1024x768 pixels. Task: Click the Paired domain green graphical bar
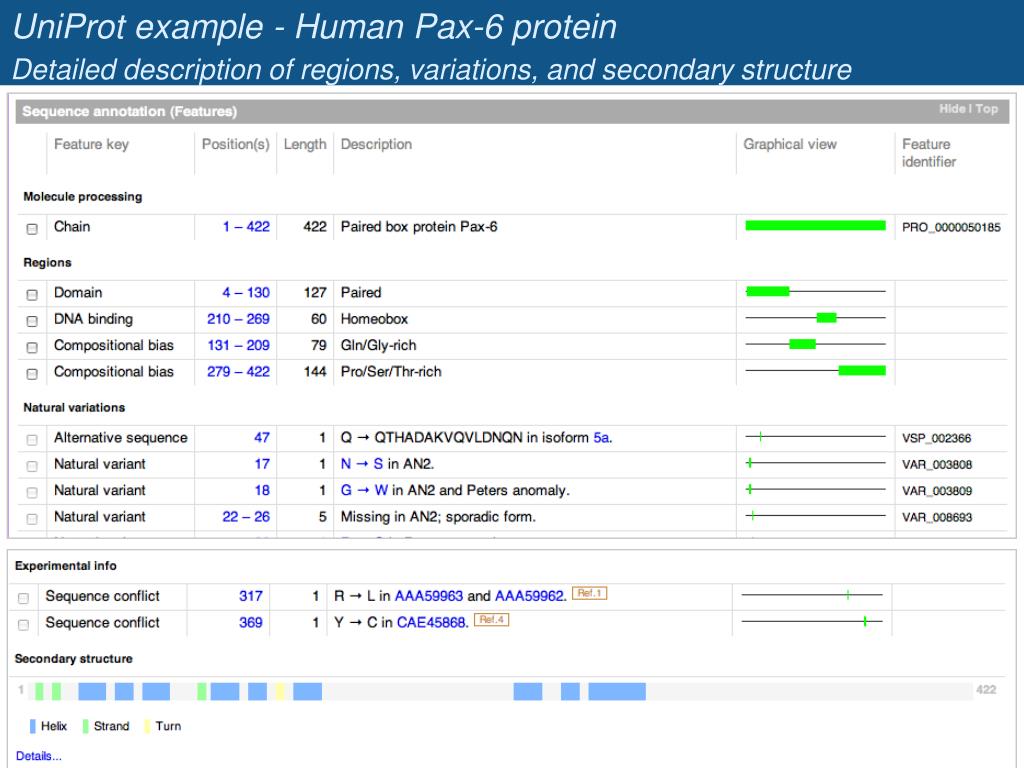pyautogui.click(x=768, y=291)
